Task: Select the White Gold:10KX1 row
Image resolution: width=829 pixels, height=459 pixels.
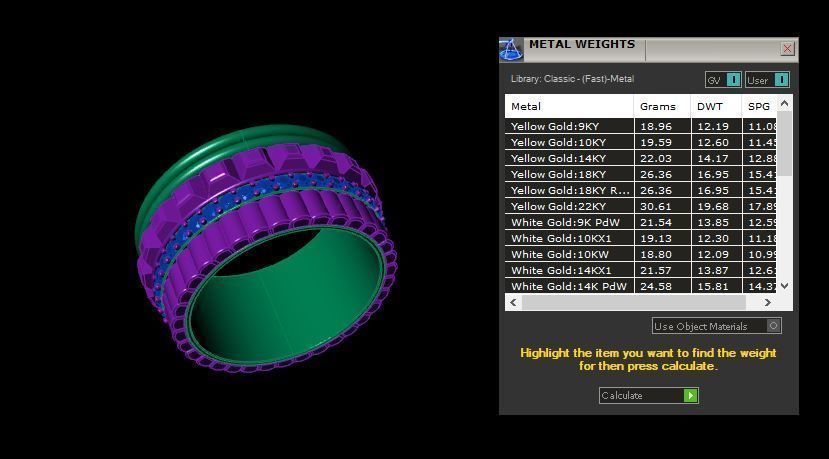Action: 641,238
